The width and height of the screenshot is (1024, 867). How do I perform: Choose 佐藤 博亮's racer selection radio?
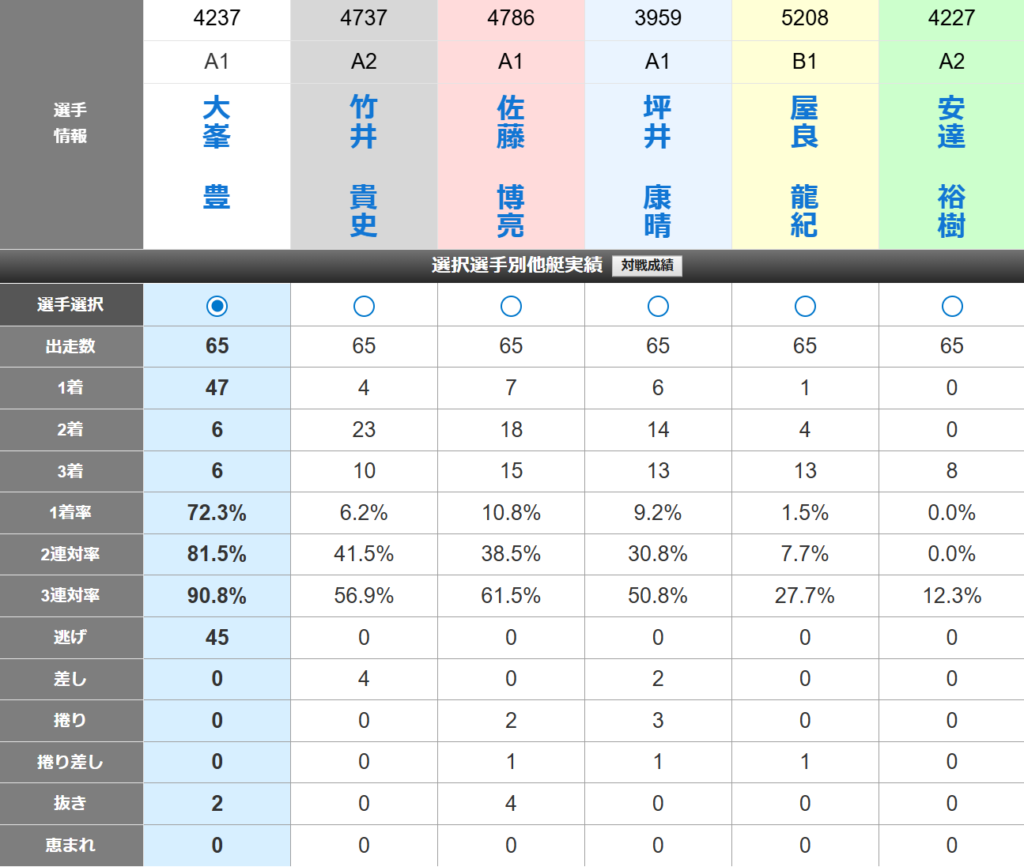(511, 305)
